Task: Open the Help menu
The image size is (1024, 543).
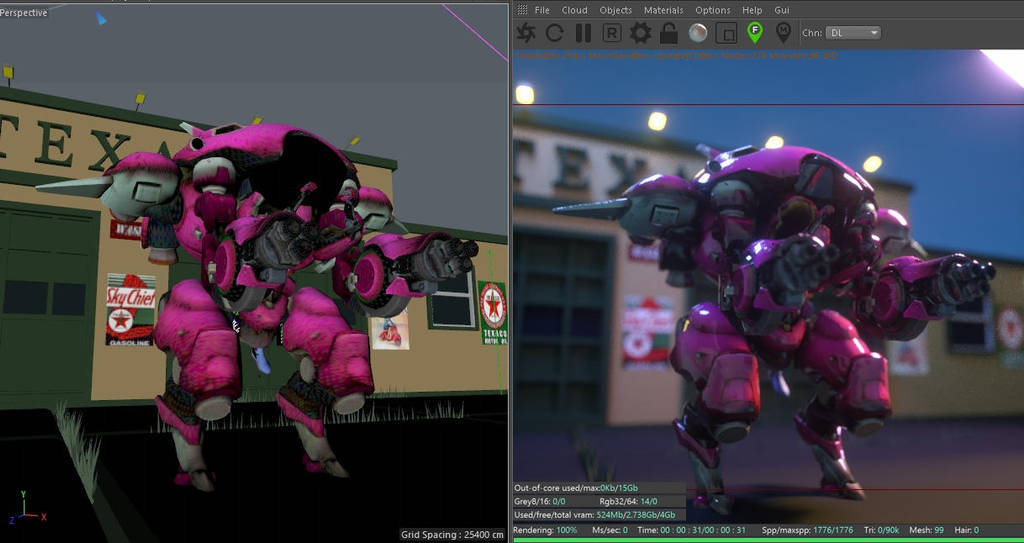Action: click(x=752, y=10)
